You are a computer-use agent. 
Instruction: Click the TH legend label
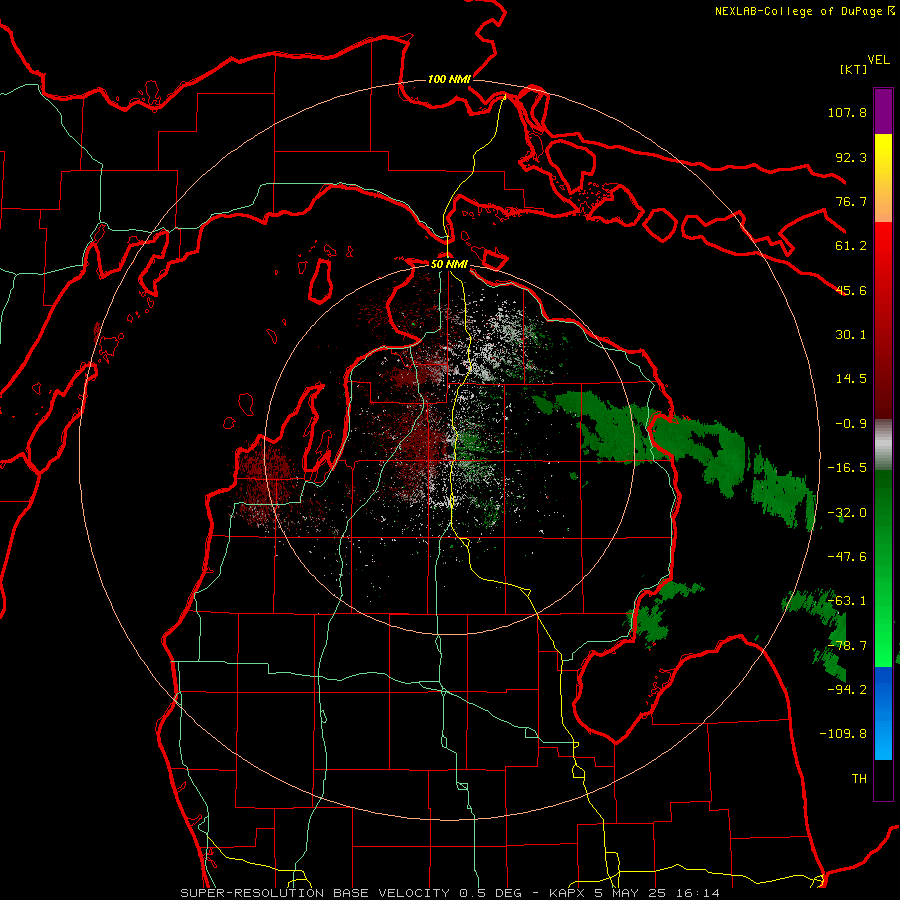coord(859,779)
